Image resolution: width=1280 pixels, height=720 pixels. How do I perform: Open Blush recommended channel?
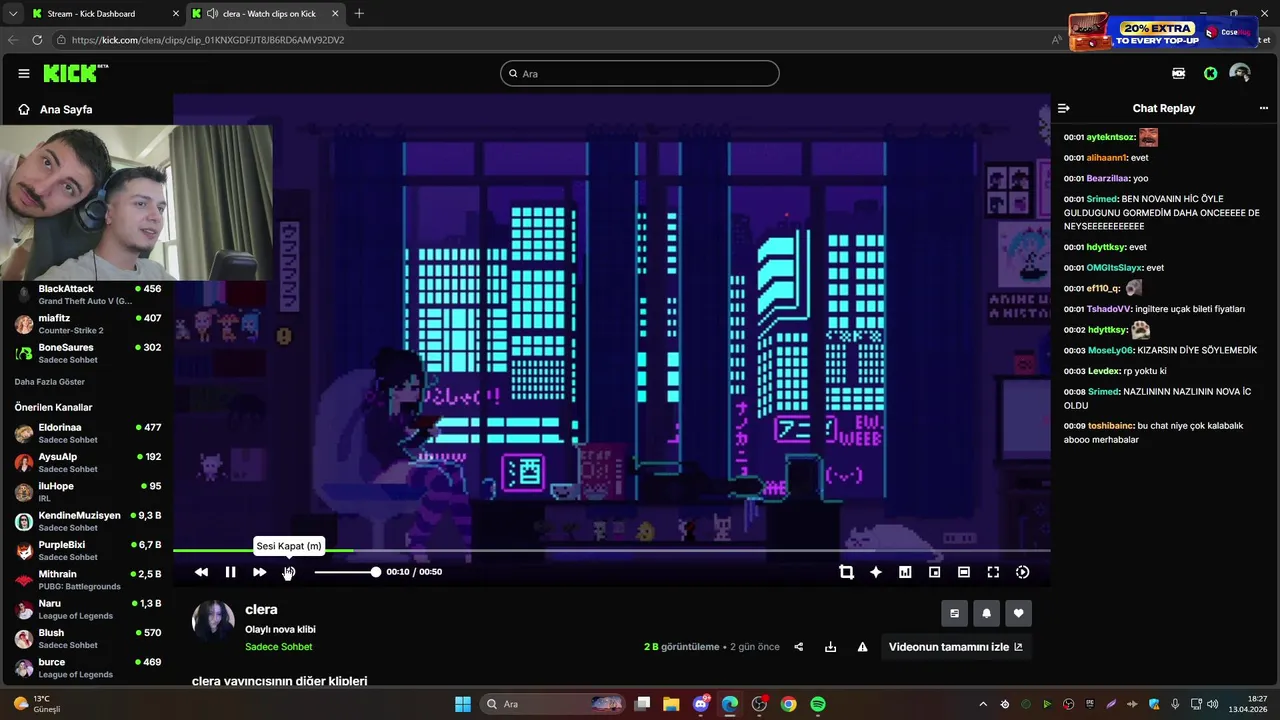tap(88, 638)
